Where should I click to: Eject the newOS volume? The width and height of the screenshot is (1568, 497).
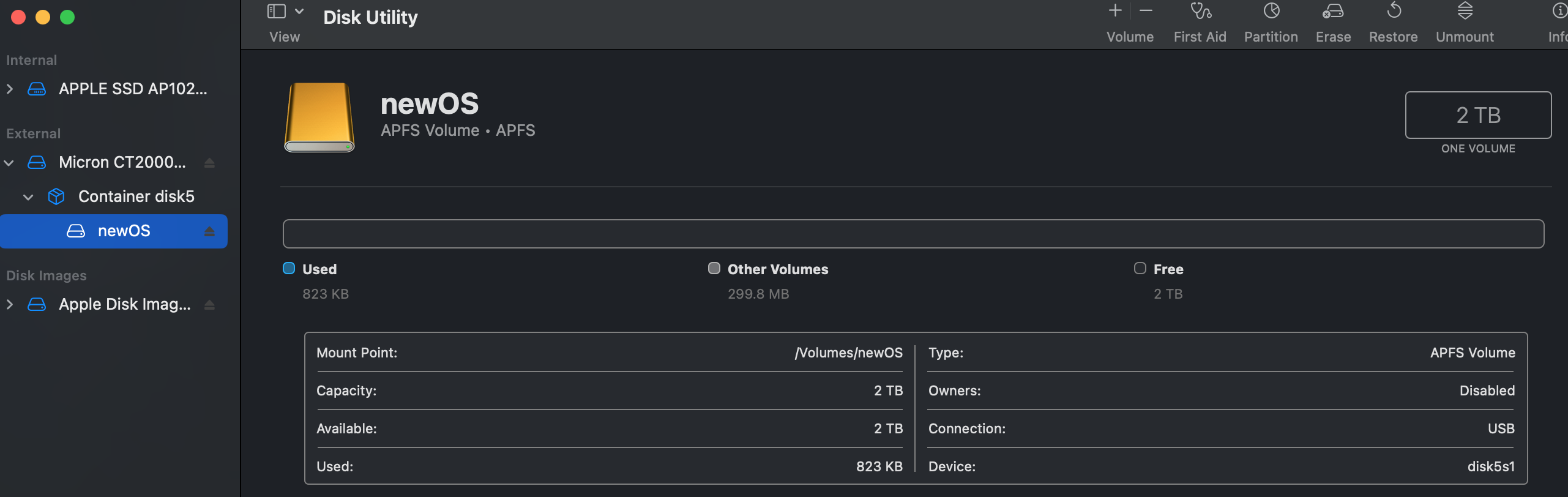click(x=209, y=231)
